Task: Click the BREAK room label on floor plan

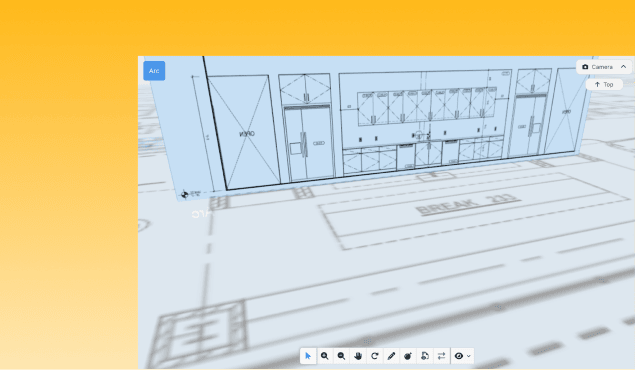Action: pyautogui.click(x=468, y=204)
